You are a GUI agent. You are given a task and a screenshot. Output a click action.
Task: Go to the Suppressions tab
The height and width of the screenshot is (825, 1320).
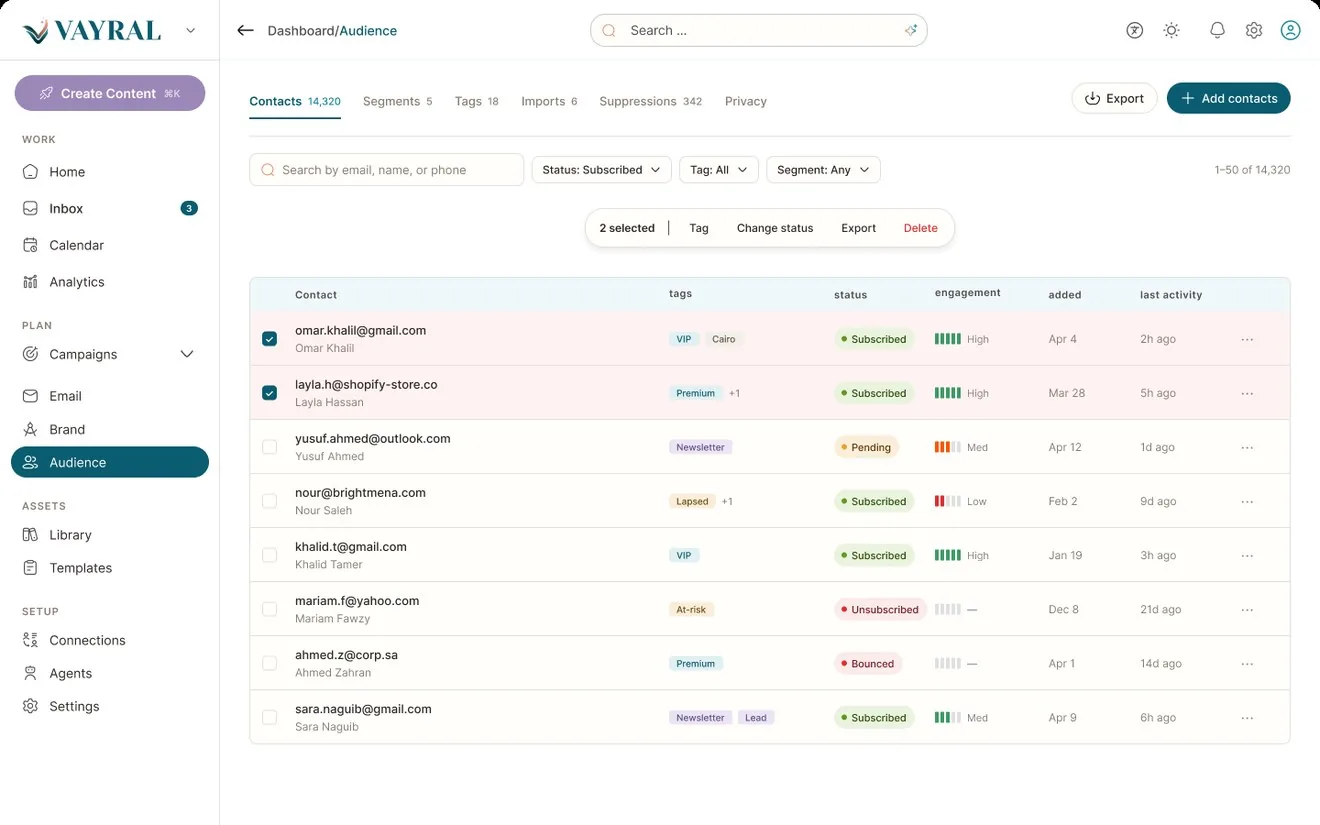point(650,101)
